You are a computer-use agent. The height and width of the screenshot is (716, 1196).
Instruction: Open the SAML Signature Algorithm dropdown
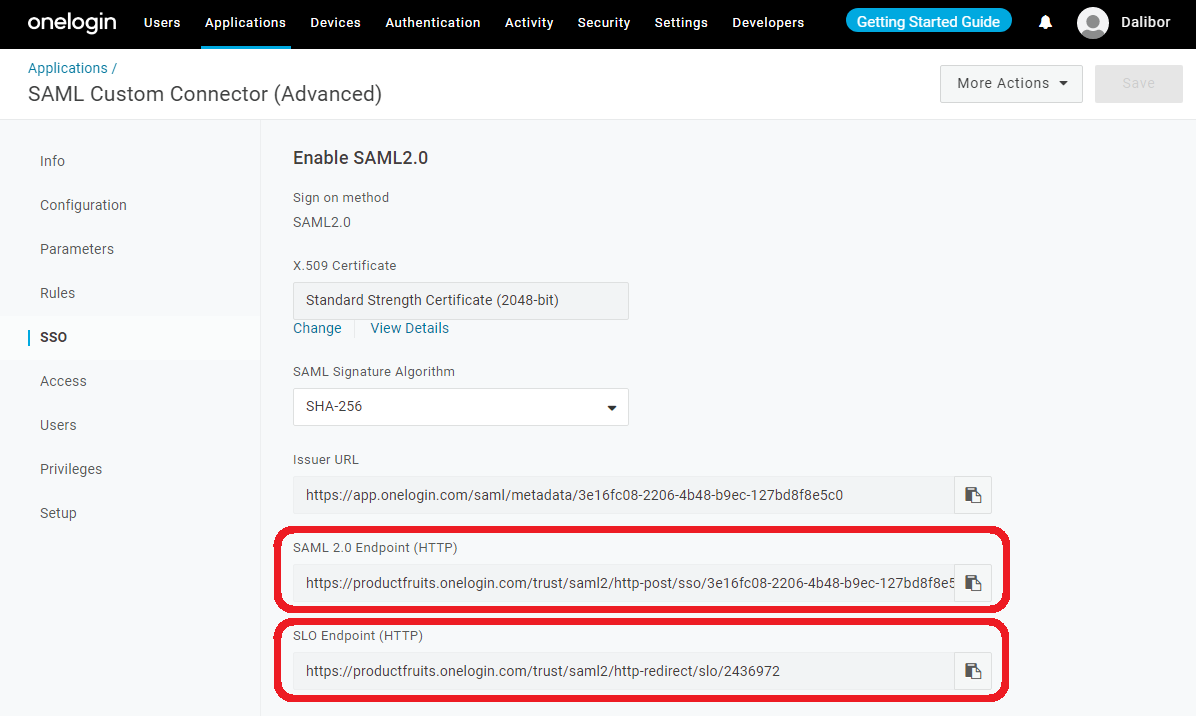(x=460, y=407)
